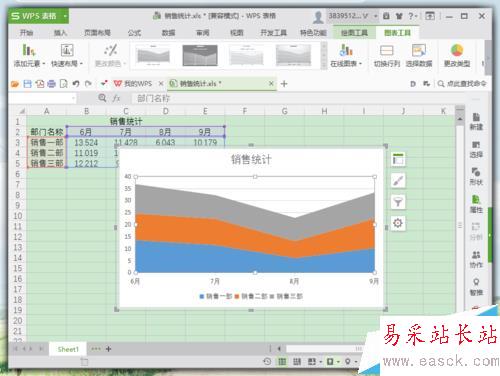Open the chart settings gear button
Screen dimensions: 500x376
tap(398, 223)
